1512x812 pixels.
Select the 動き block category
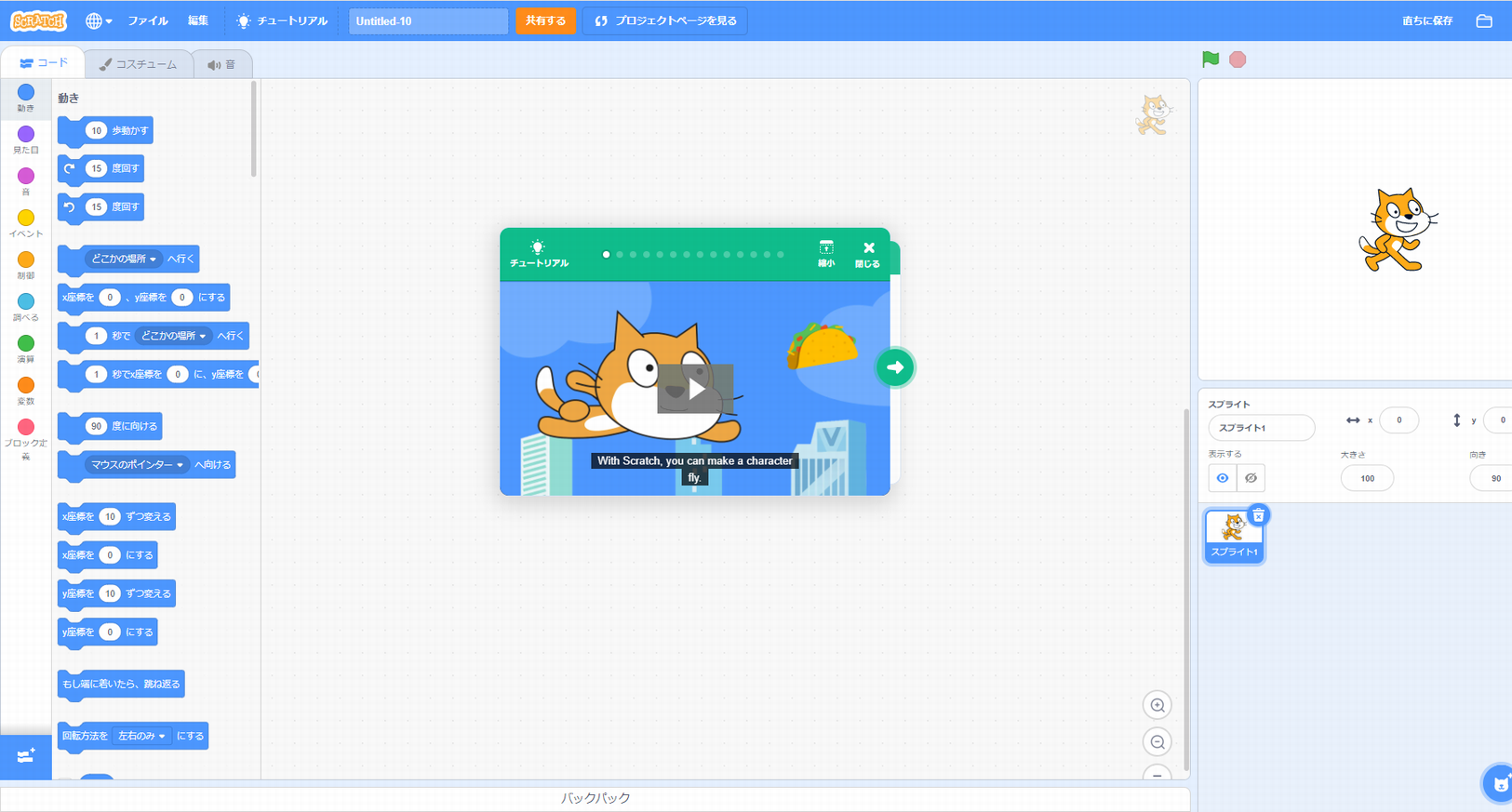pos(26,98)
